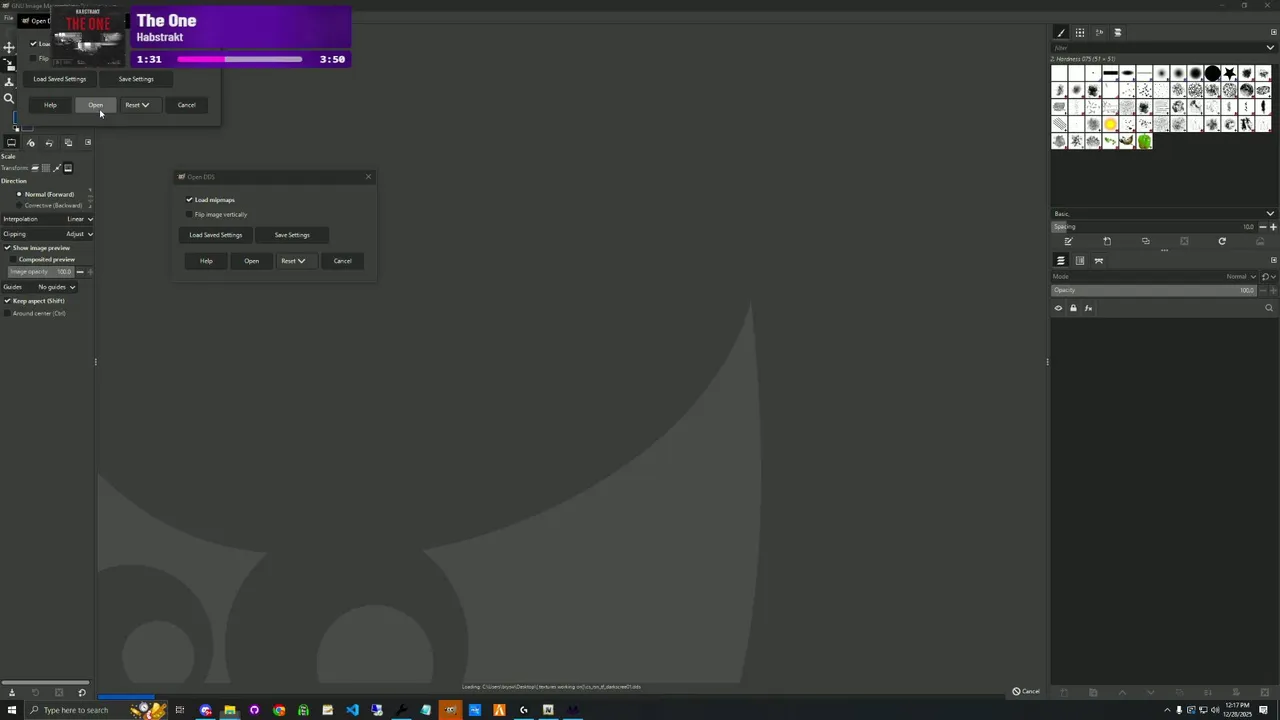
Task: Open the Device Status tab
Action: (x=30, y=143)
